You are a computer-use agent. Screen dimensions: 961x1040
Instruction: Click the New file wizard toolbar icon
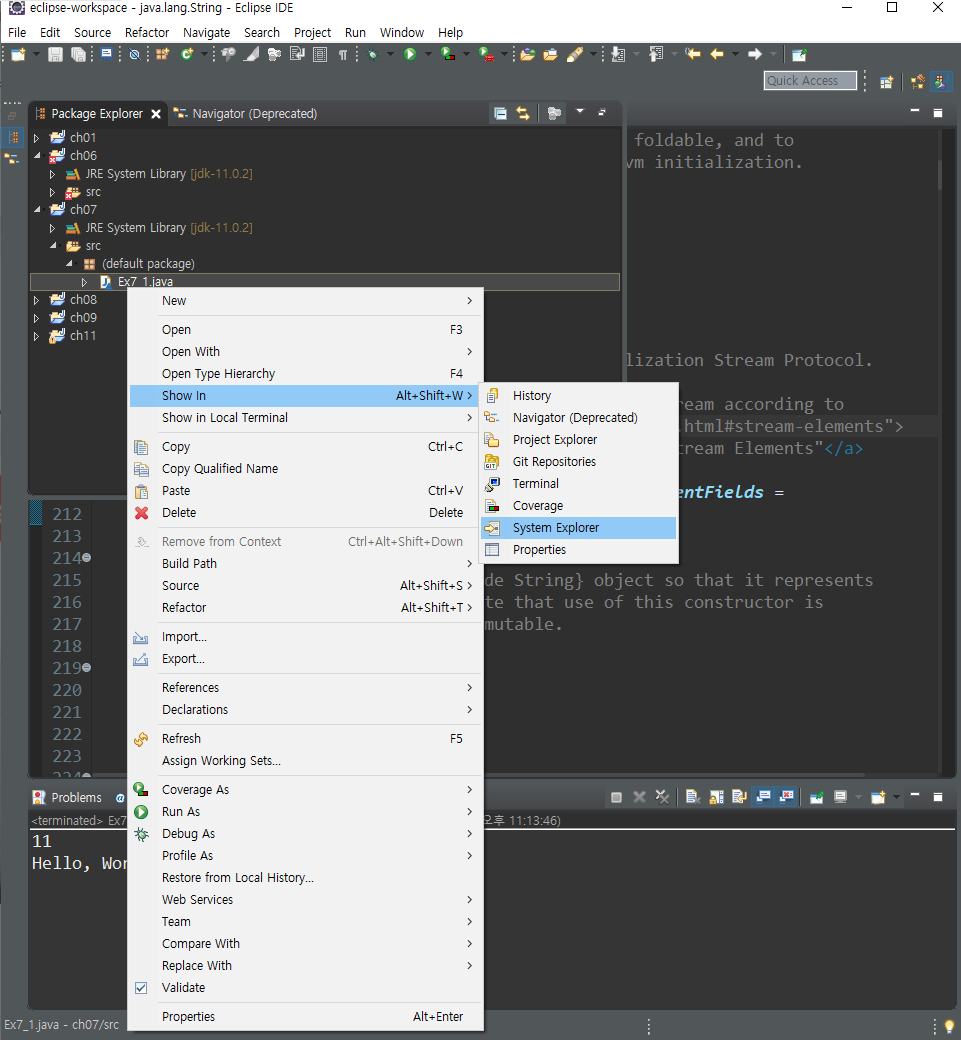coord(18,55)
